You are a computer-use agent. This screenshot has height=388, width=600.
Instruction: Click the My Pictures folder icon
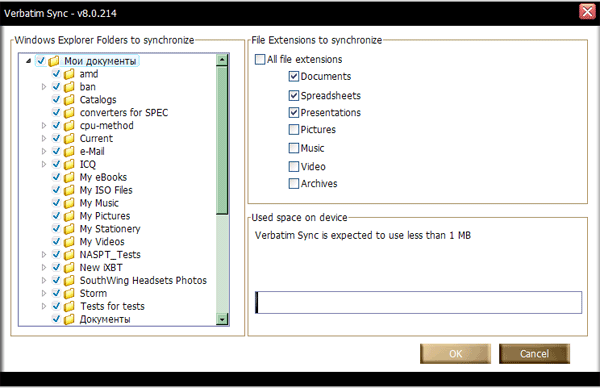point(69,216)
